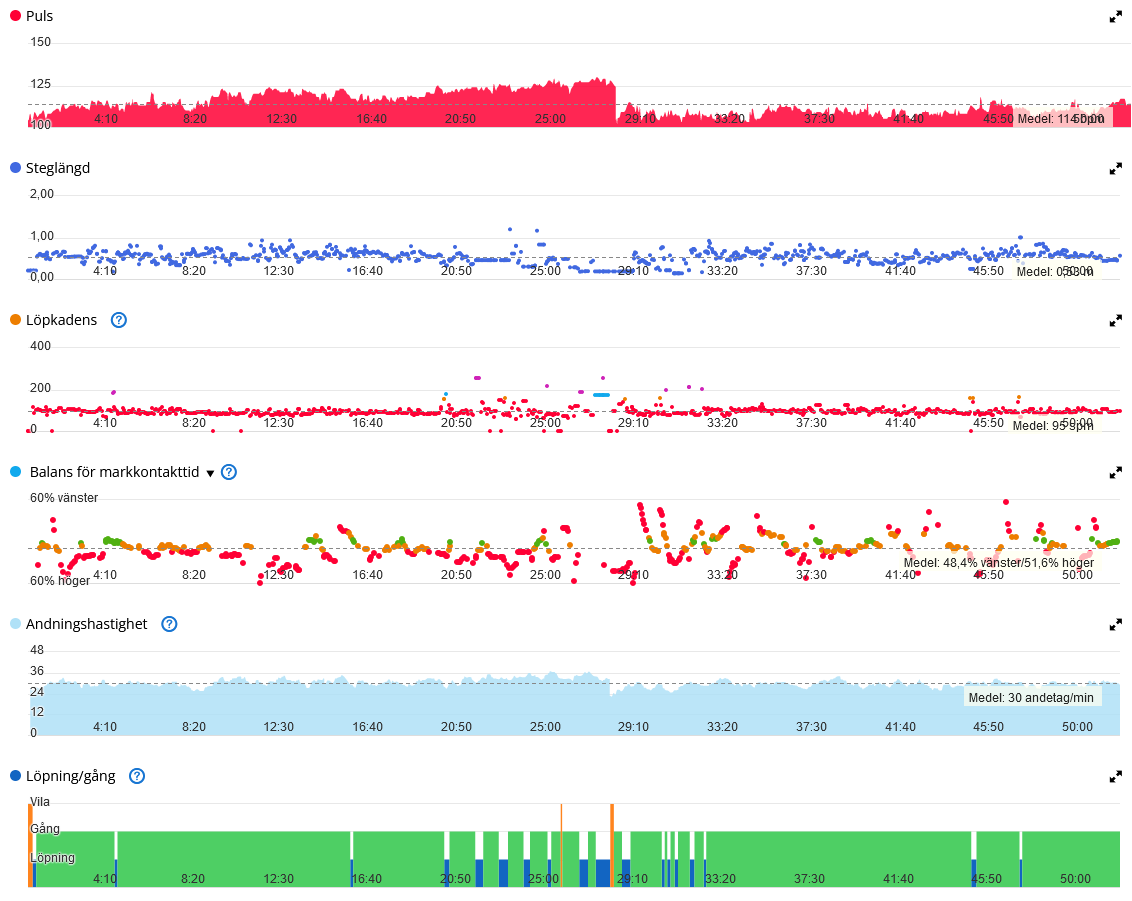Expand the Puls chart to full screen
The height and width of the screenshot is (901, 1132).
click(x=1115, y=17)
